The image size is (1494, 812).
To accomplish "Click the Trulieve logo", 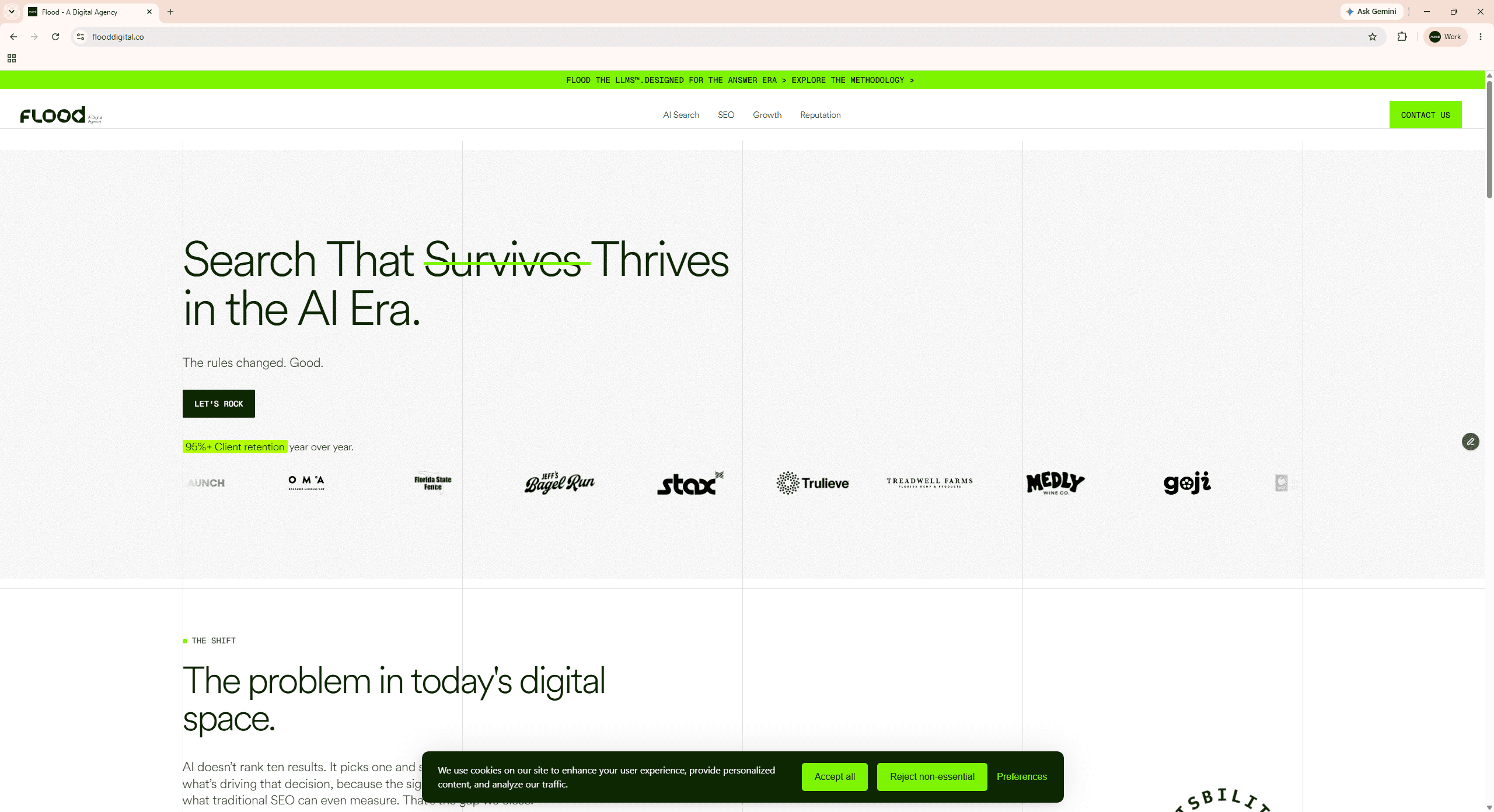I will pyautogui.click(x=812, y=483).
